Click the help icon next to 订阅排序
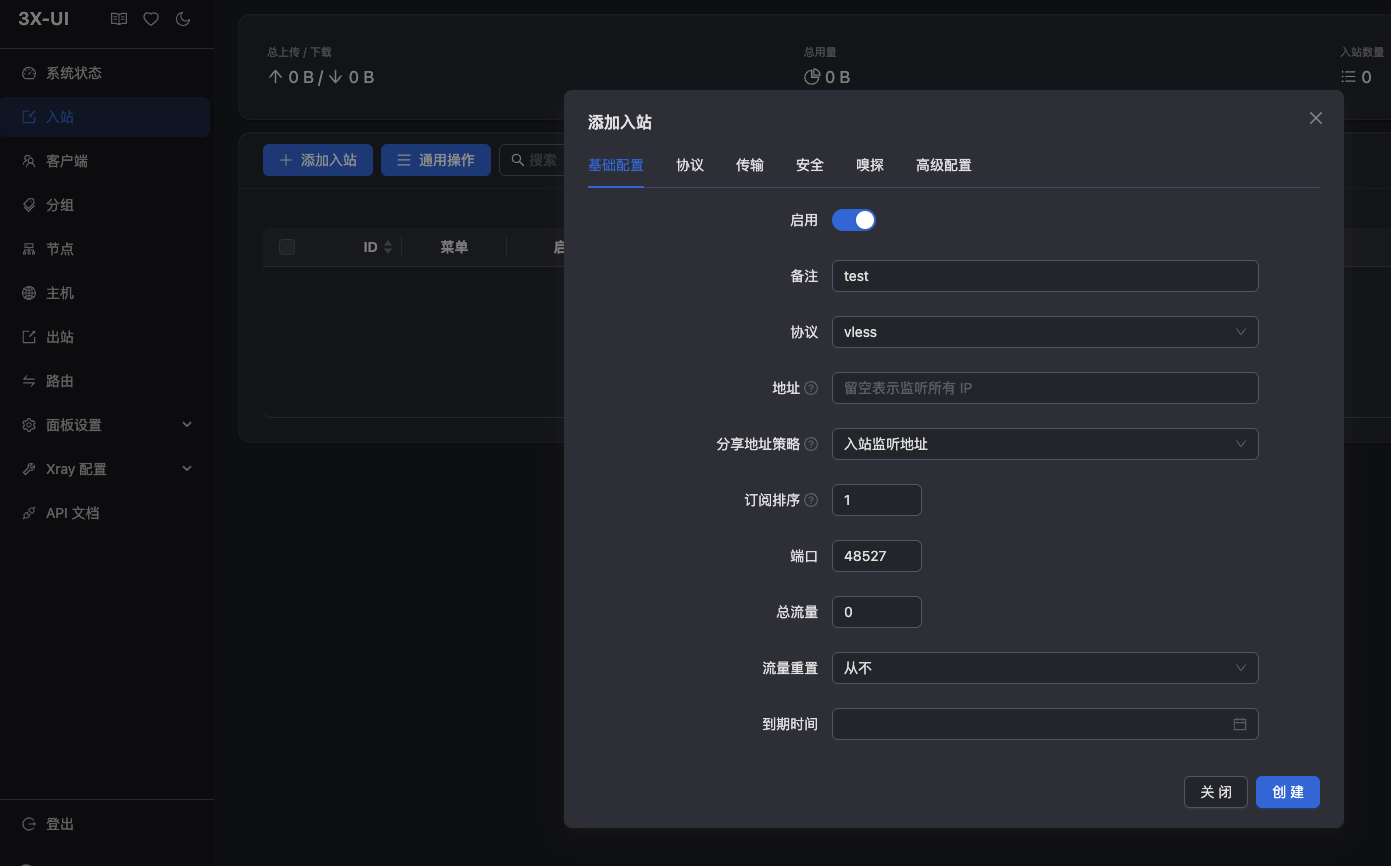Screen dimensions: 1391x866 click(x=811, y=500)
